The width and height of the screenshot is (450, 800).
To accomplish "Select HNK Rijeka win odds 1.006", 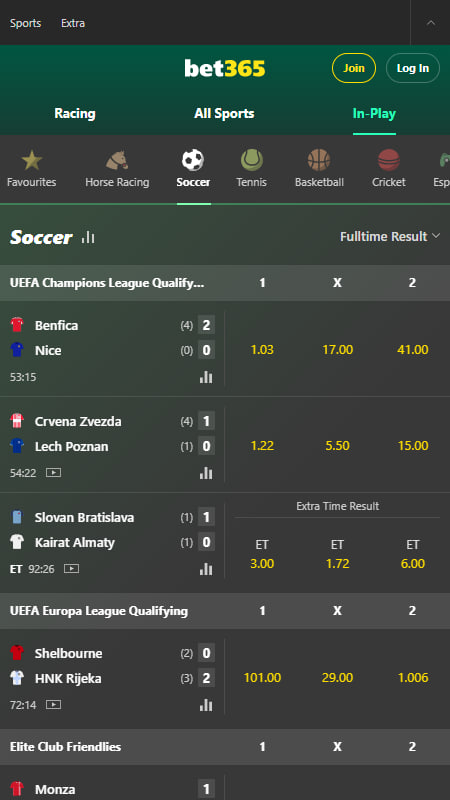I will pos(413,678).
